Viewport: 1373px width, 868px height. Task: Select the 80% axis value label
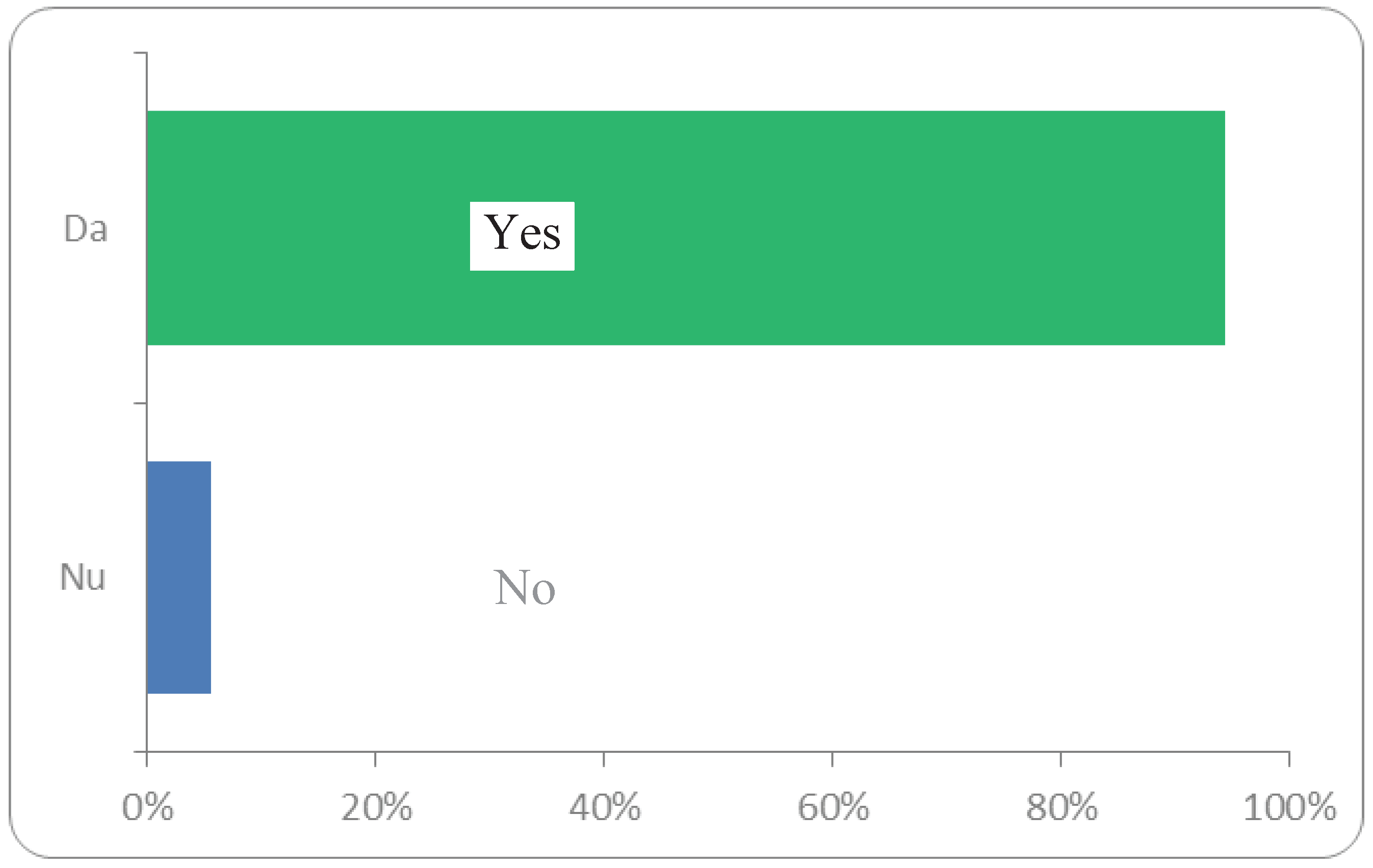[1061, 807]
